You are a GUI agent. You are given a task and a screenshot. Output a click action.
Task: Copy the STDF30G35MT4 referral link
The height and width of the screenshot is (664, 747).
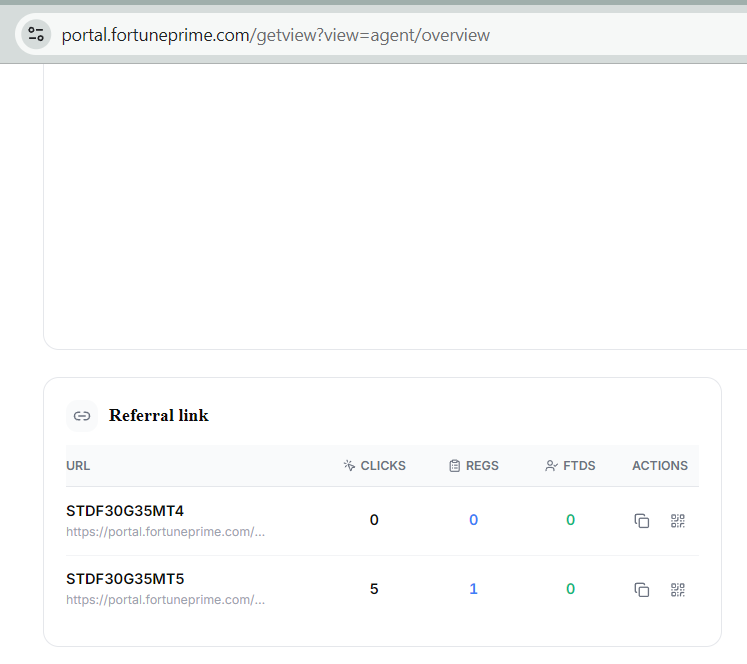(642, 521)
